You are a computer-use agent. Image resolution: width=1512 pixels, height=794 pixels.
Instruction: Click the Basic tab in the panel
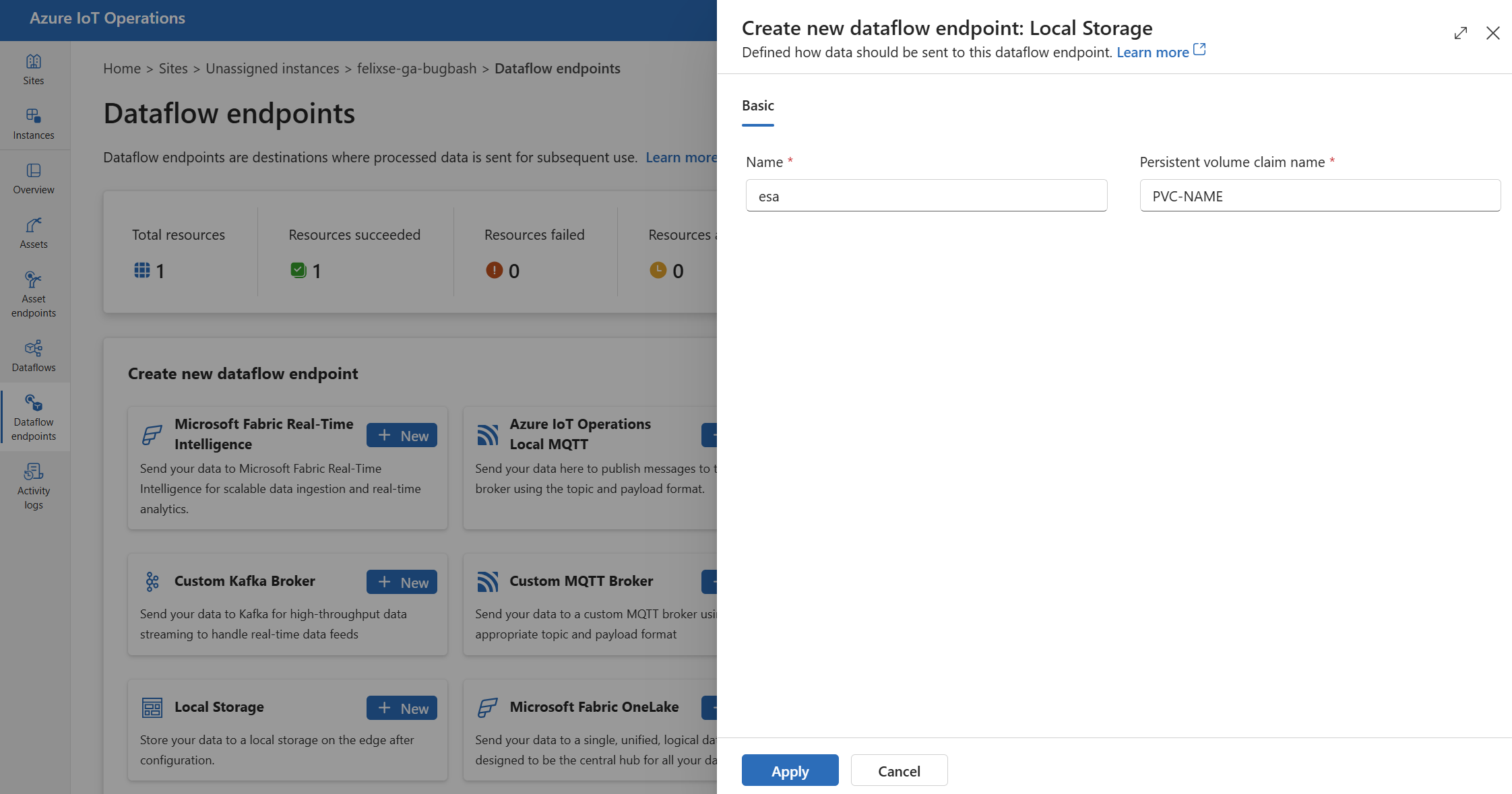click(x=758, y=105)
